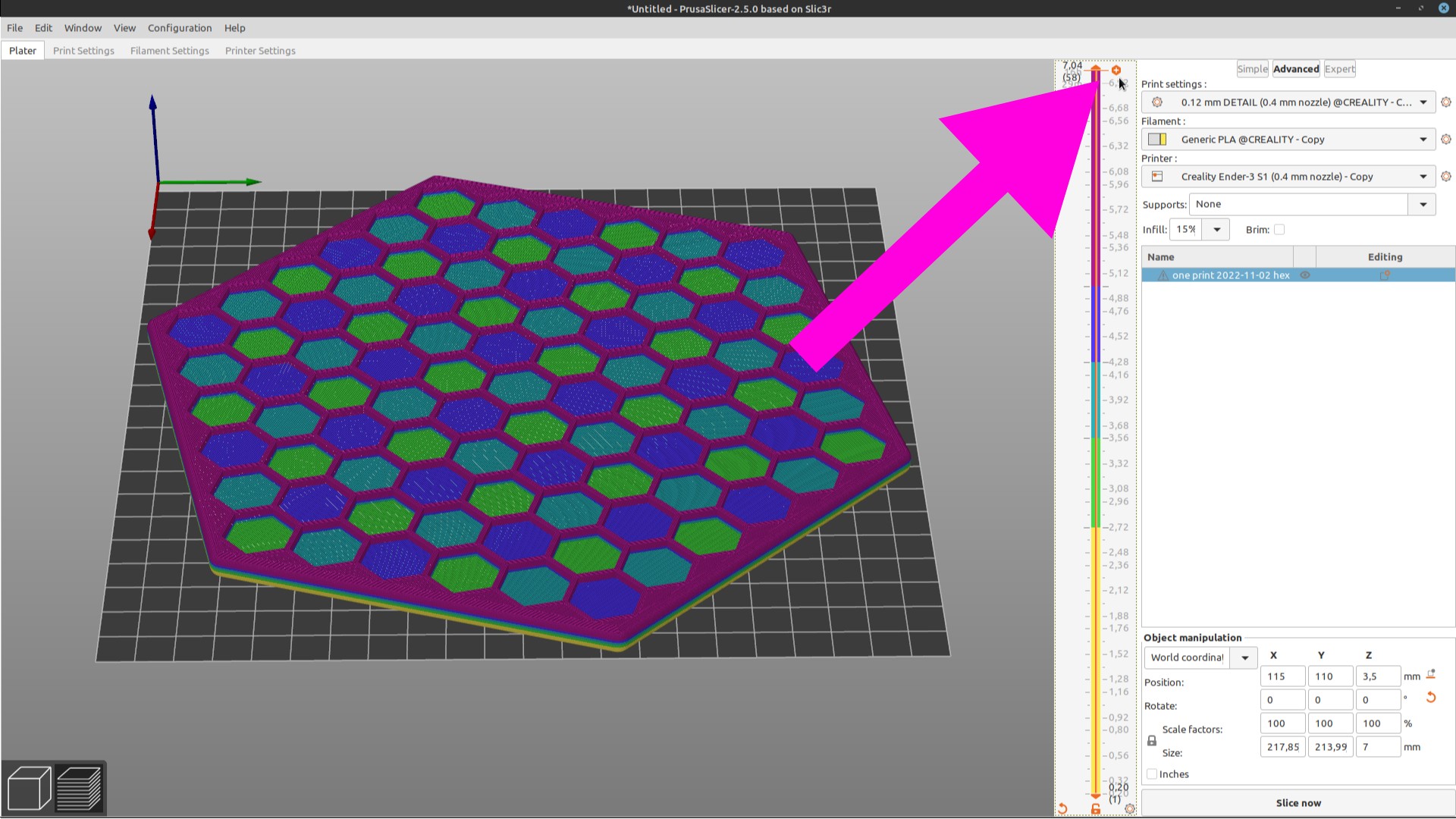Open layer slider settings cog
The width and height of the screenshot is (1456, 819).
point(1129,808)
